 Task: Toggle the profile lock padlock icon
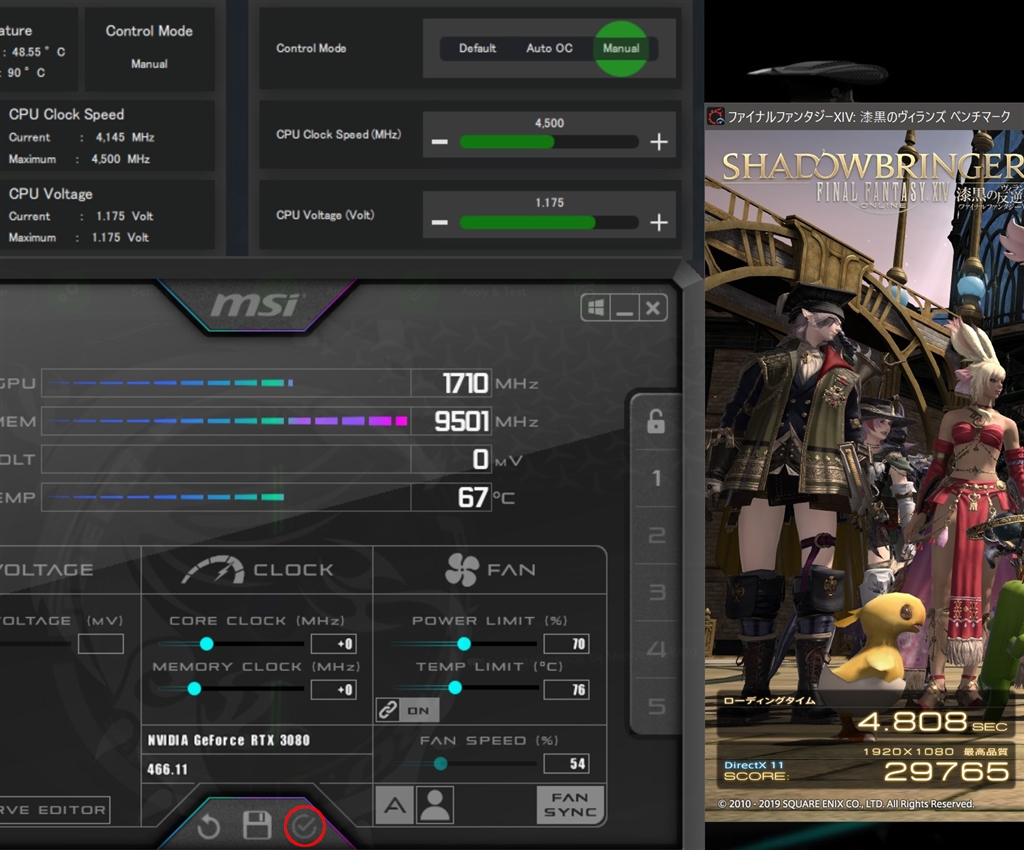[x=656, y=421]
